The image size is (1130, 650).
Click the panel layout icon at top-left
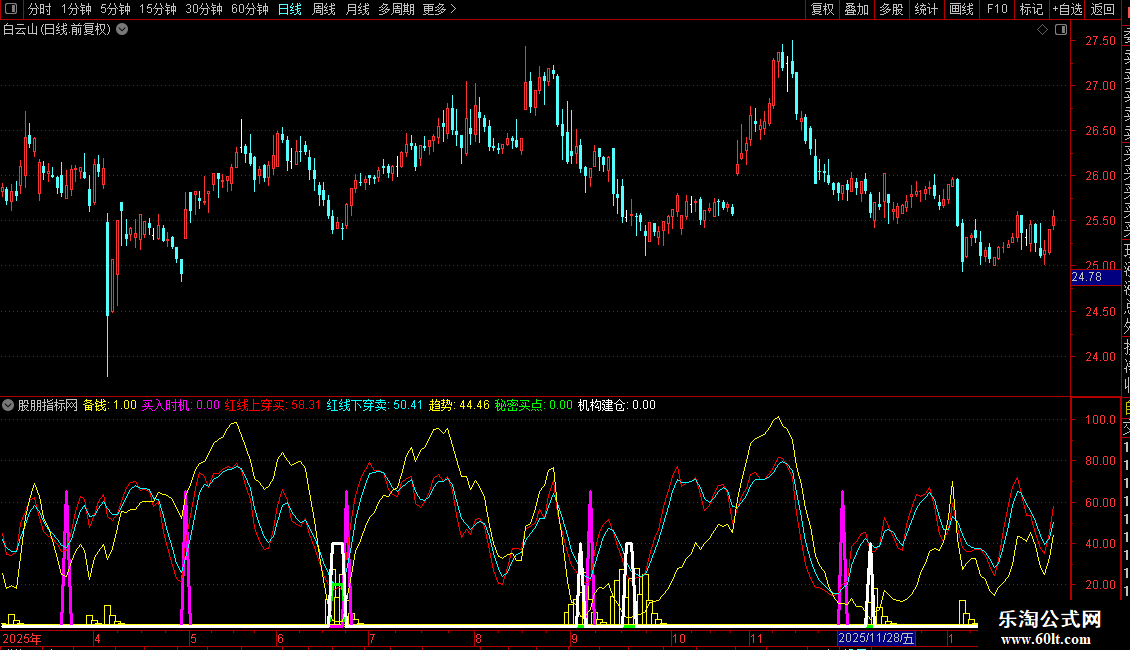11,9
